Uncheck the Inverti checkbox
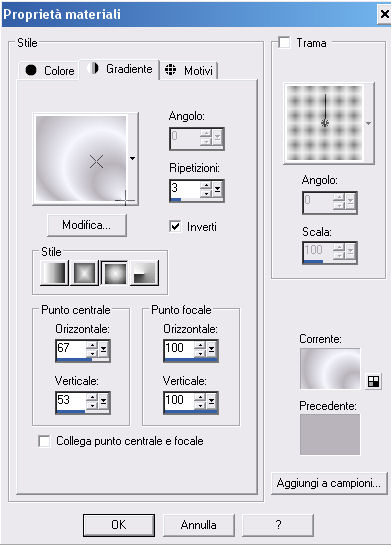The image size is (391, 545). (x=175, y=227)
